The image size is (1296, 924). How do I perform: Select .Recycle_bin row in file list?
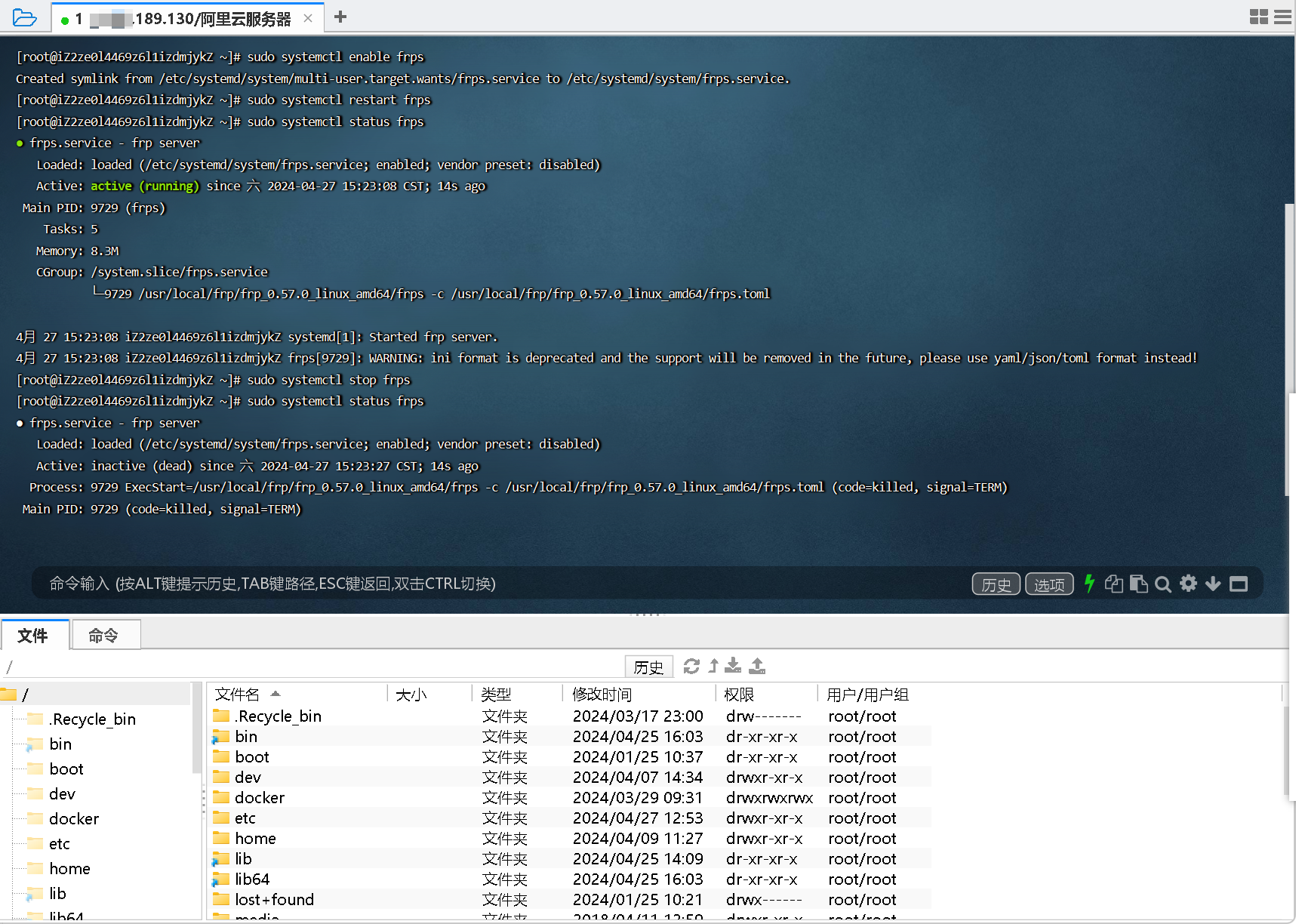pyautogui.click(x=570, y=716)
